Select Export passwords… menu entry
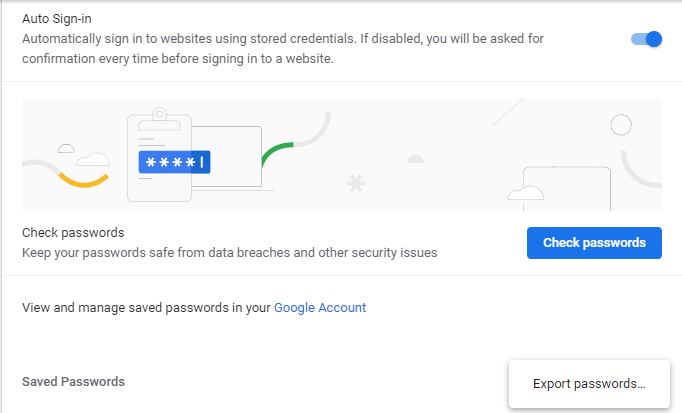Viewport: 682px width, 413px height. [x=588, y=384]
